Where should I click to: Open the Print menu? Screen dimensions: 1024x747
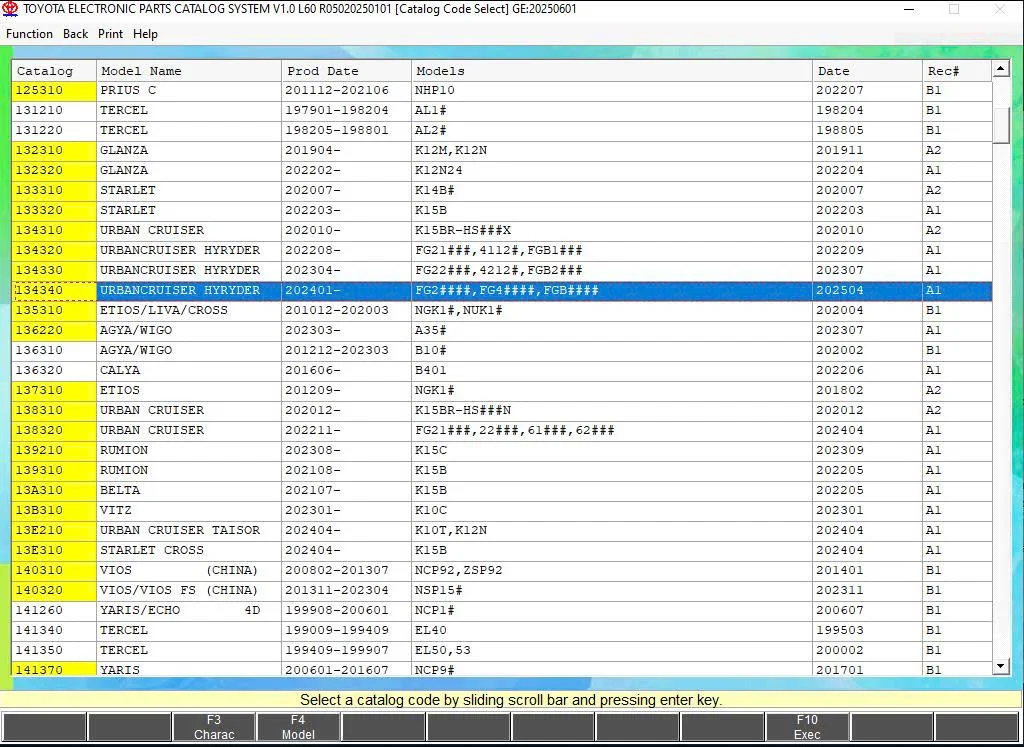pyautogui.click(x=110, y=34)
